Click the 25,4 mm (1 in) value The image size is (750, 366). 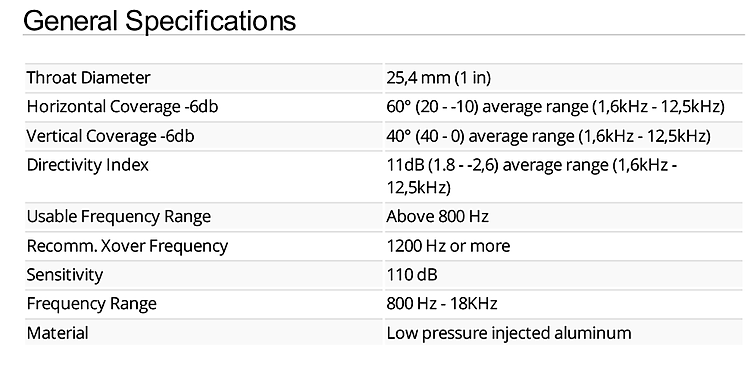[x=439, y=78]
